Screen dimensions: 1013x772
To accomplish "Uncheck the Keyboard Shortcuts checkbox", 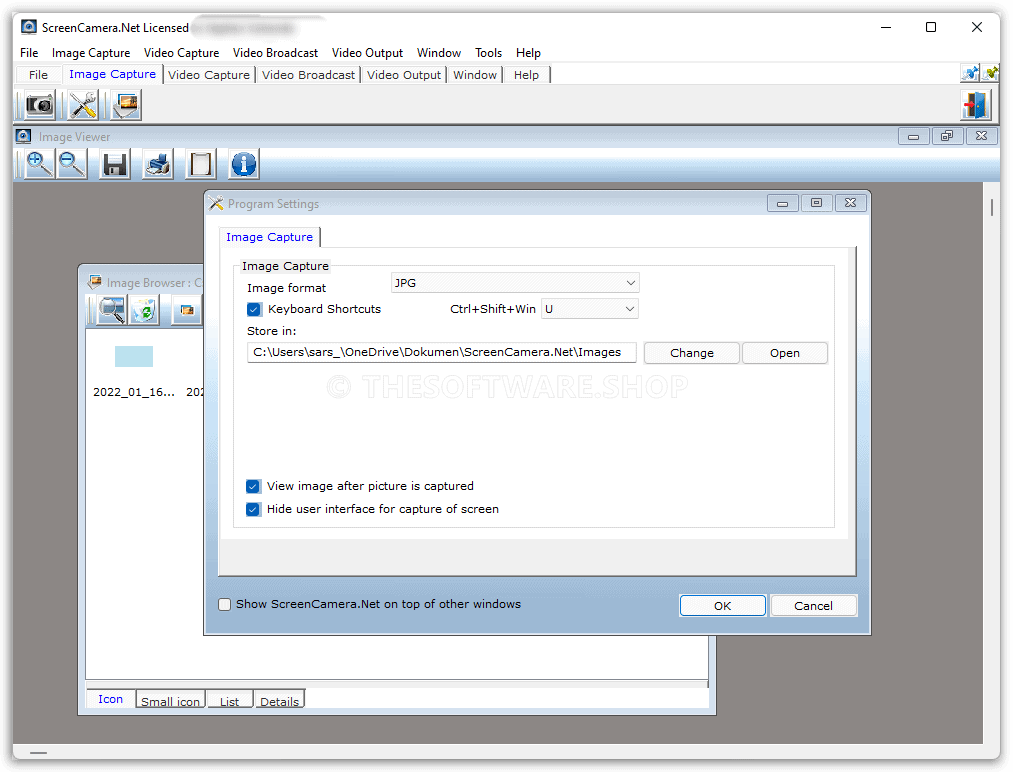I will pos(254,309).
